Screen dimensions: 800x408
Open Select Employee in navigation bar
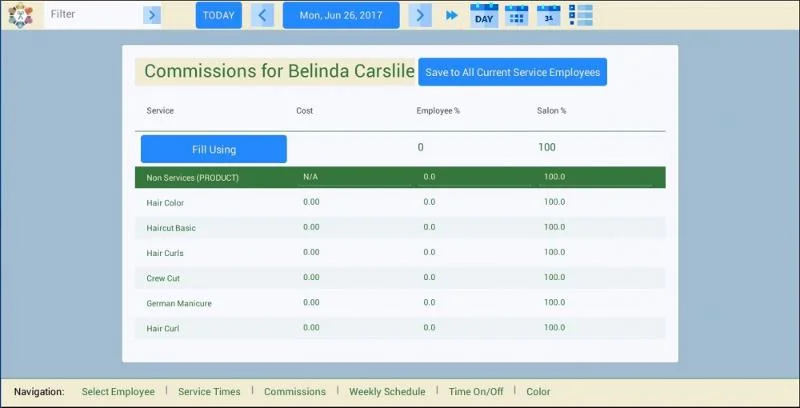[118, 392]
